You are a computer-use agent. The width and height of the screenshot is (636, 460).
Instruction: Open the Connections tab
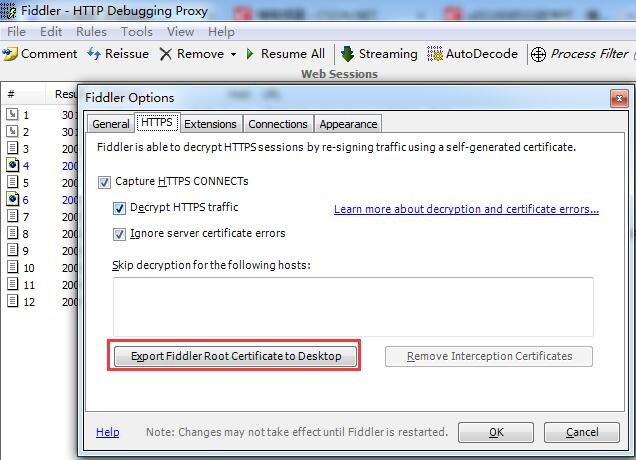278,124
